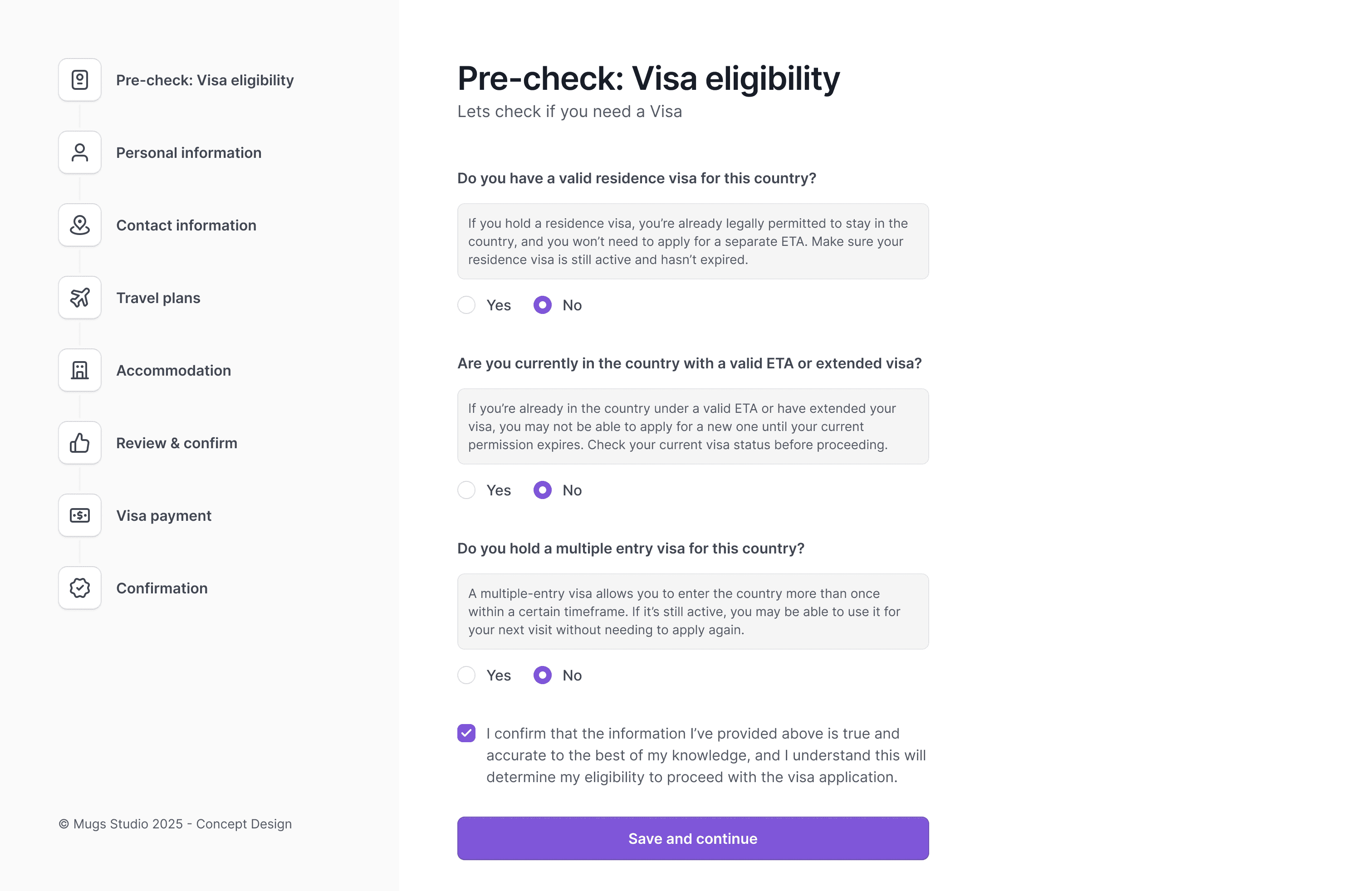Select No for residence visa question
This screenshot has width=1372, height=891.
542,305
